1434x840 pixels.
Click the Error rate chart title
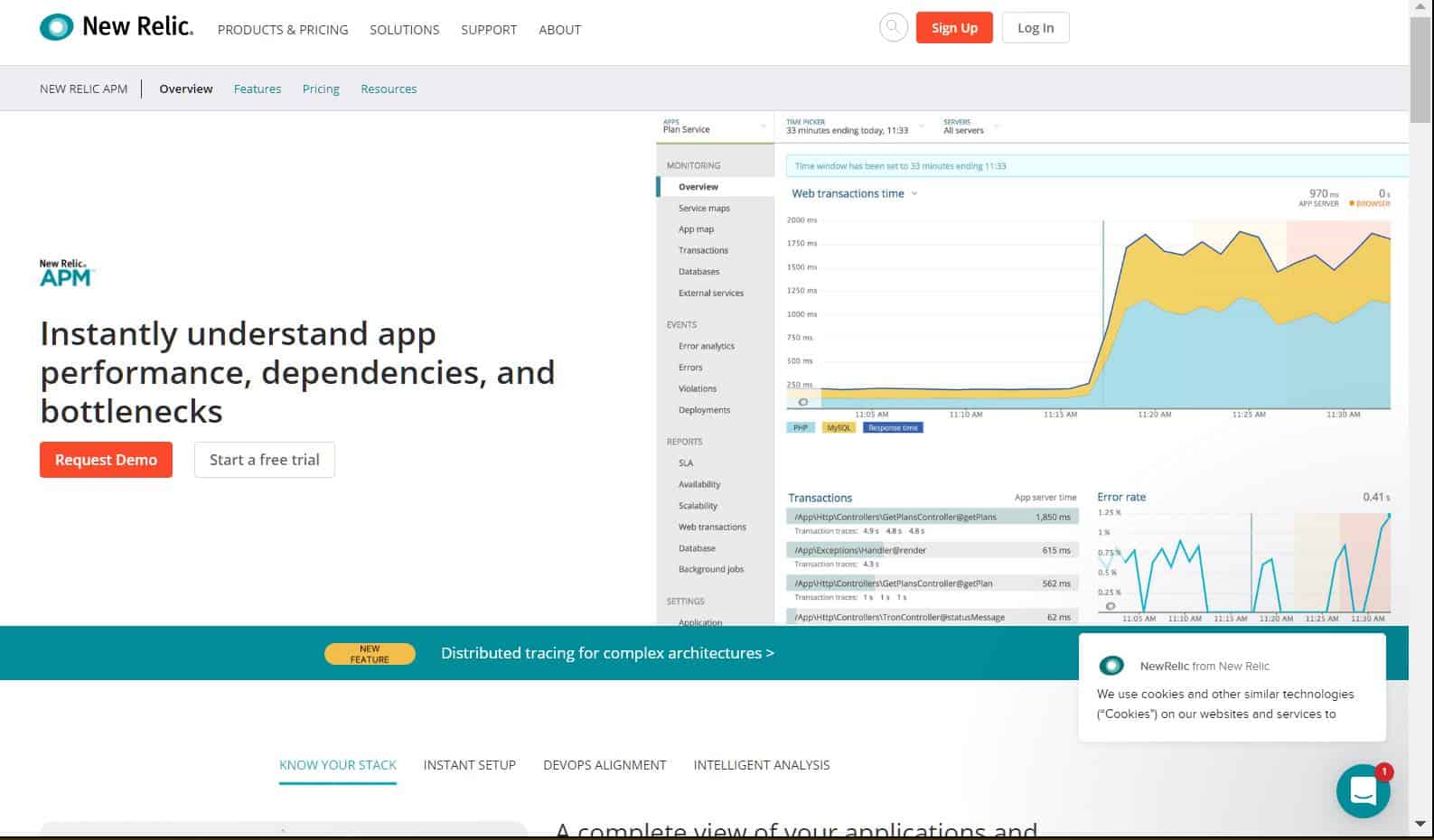pyautogui.click(x=1121, y=497)
